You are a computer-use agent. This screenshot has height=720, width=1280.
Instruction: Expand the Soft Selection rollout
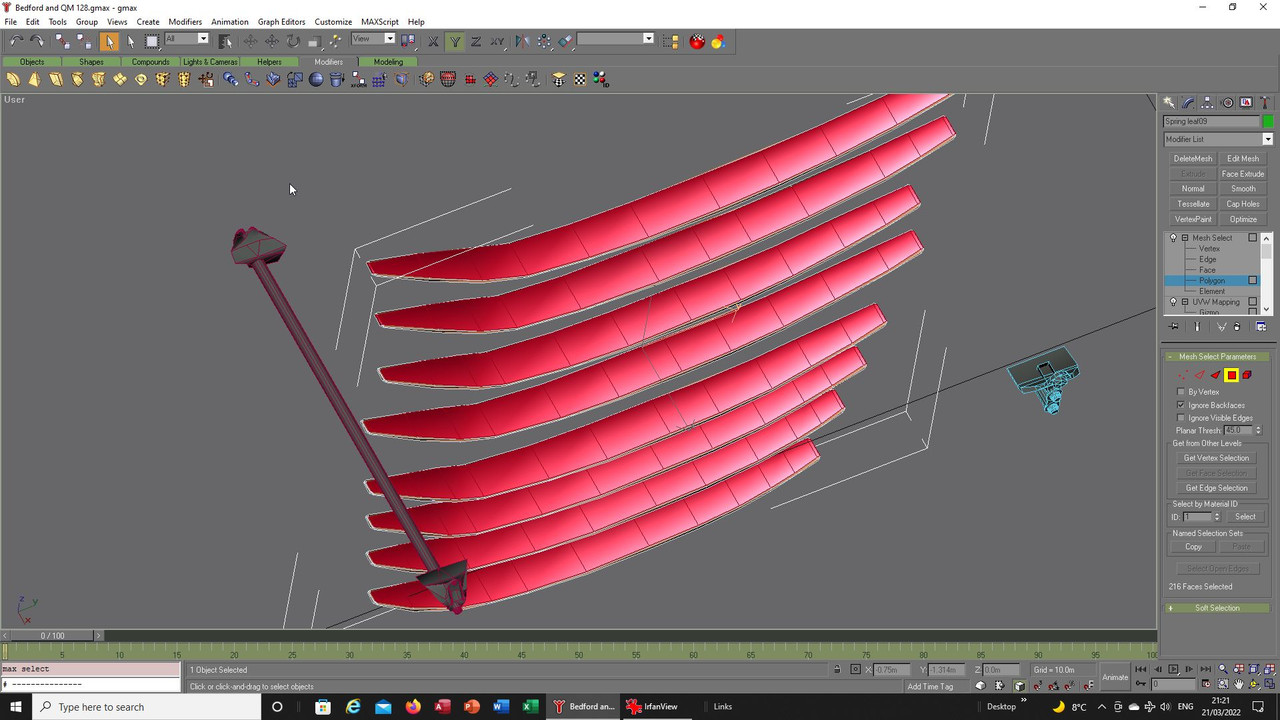1217,608
